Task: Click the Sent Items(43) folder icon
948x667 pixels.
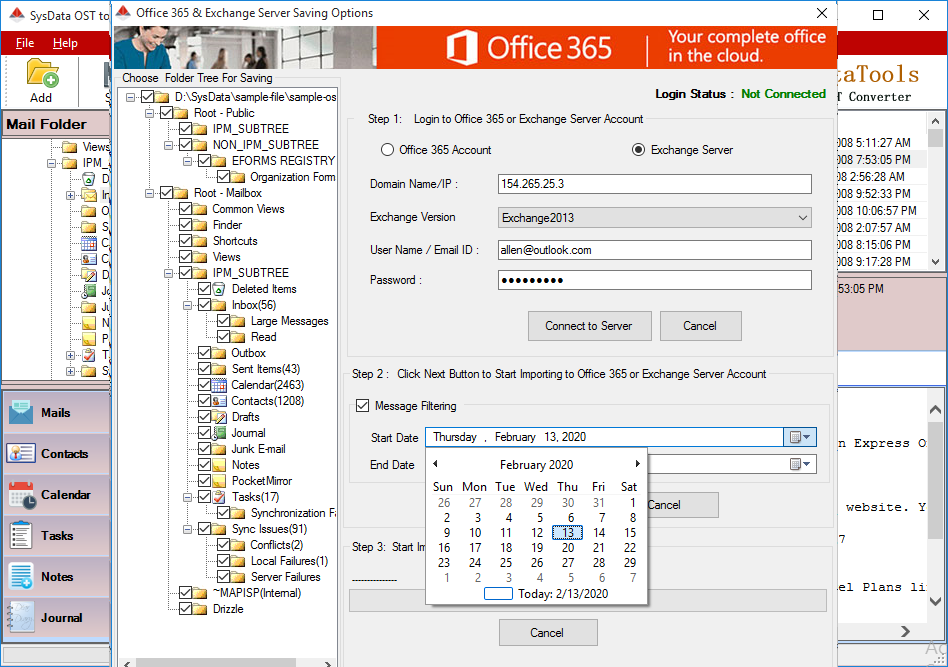Action: pyautogui.click(x=219, y=369)
